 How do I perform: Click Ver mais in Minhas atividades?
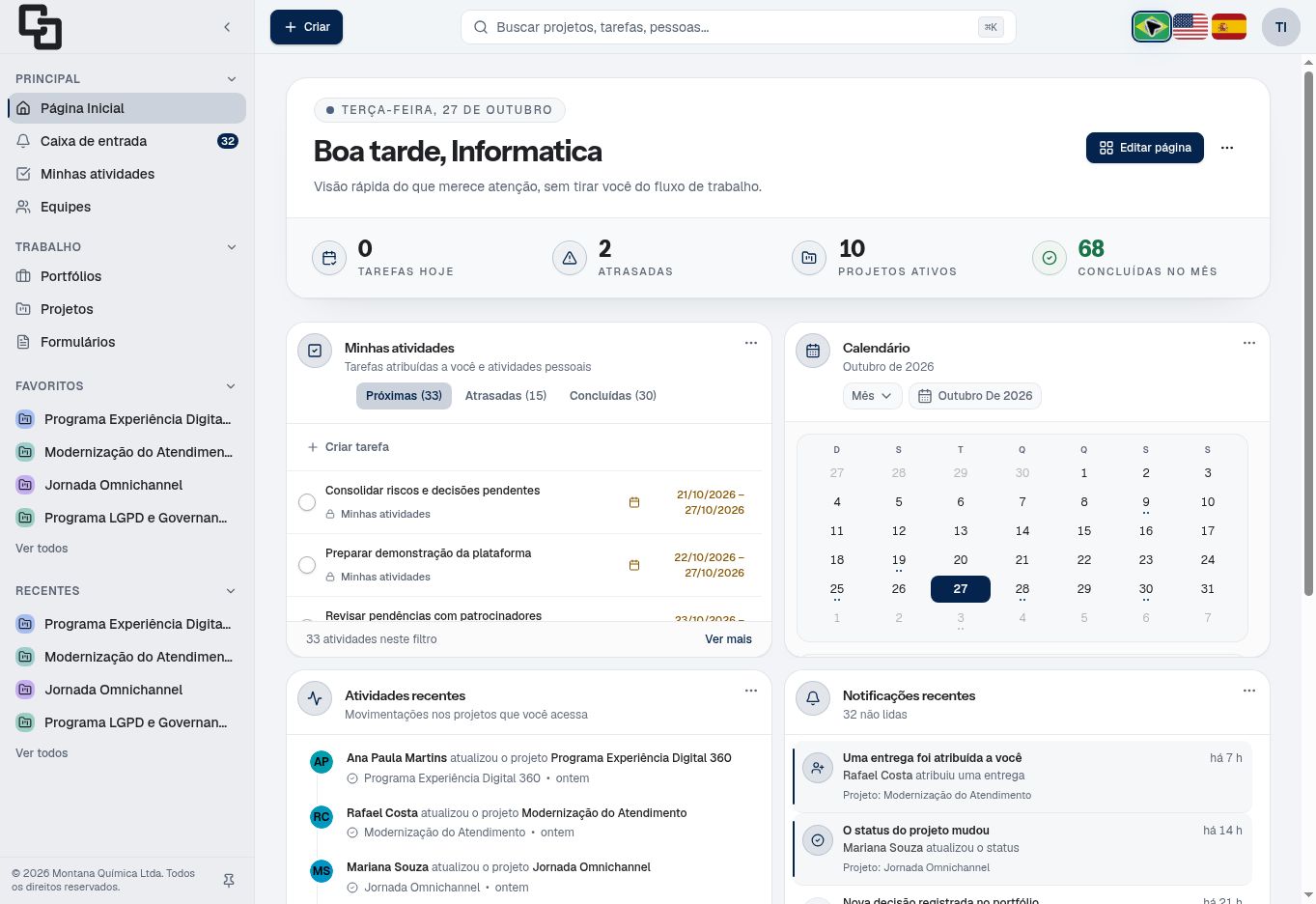coord(728,639)
